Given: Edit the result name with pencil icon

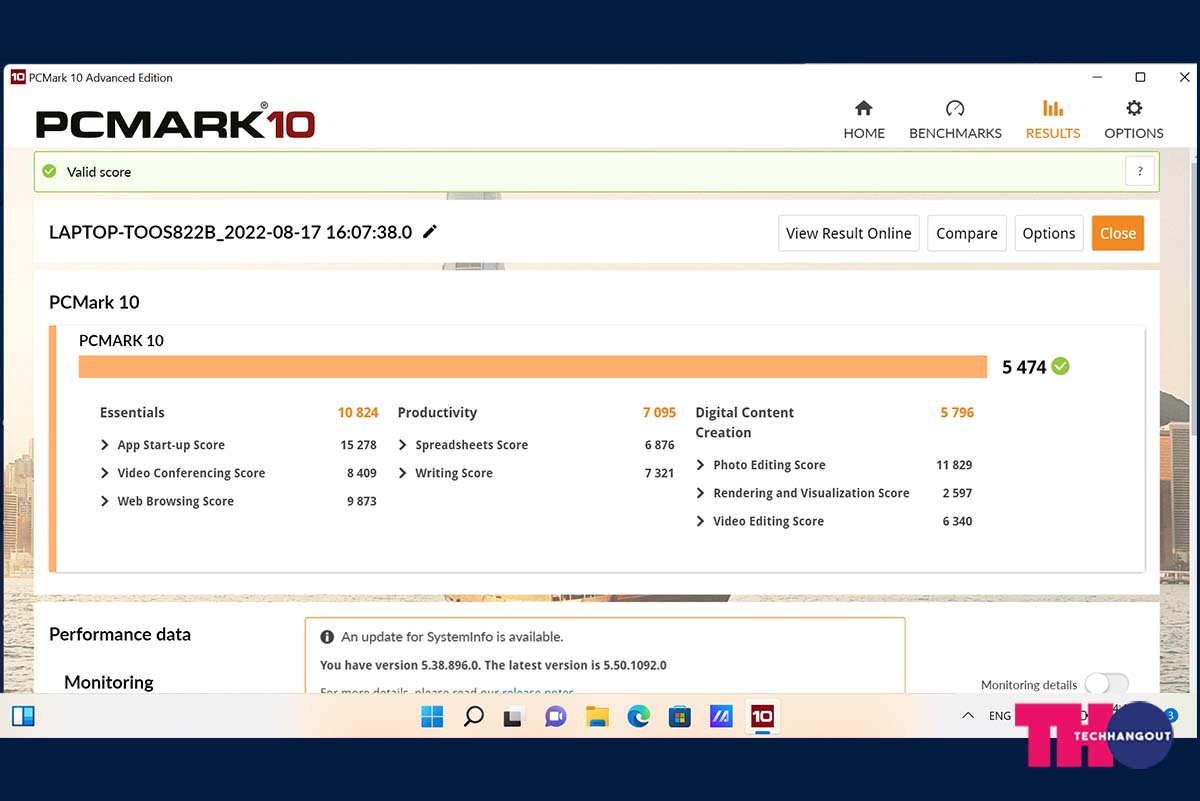Looking at the screenshot, I should (x=430, y=232).
